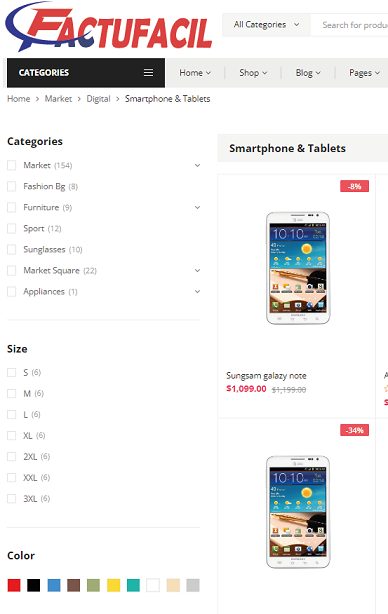Click the Factufacil logo
Image resolution: width=388 pixels, height=614 pixels.
pos(108,27)
